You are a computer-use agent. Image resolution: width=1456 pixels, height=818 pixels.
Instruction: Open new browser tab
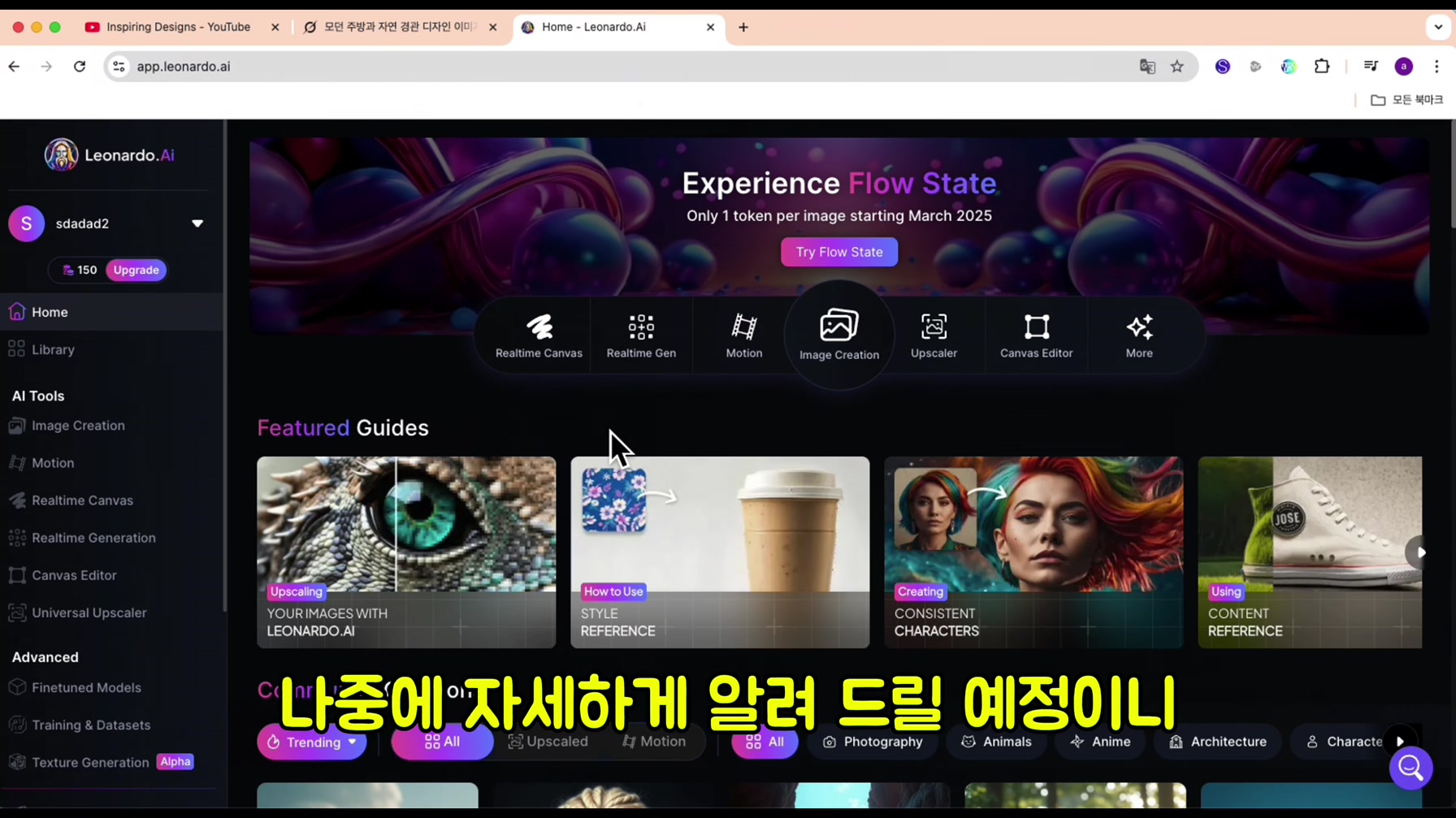(743, 27)
